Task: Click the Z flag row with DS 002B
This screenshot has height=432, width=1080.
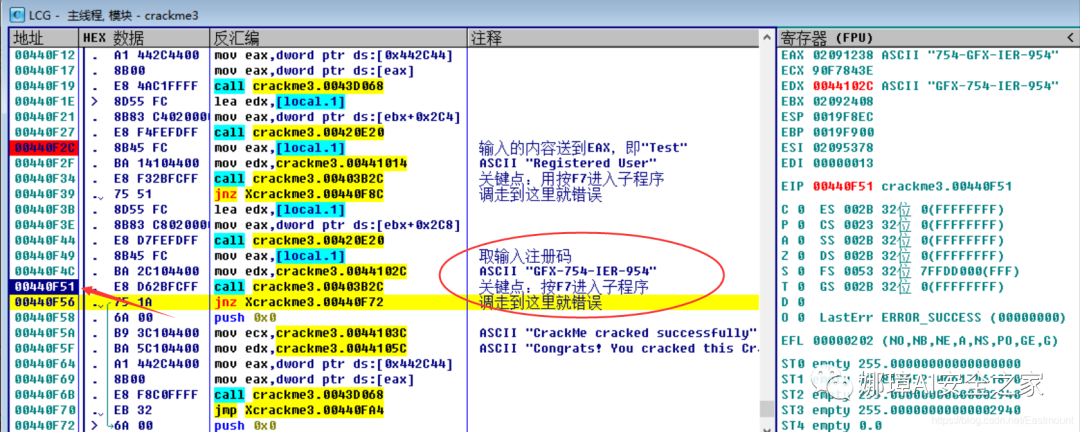Action: (x=892, y=256)
